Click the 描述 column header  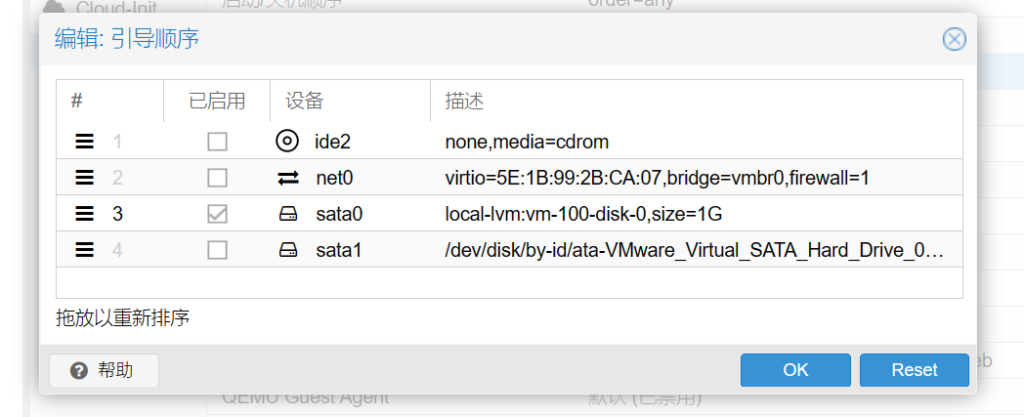click(464, 101)
